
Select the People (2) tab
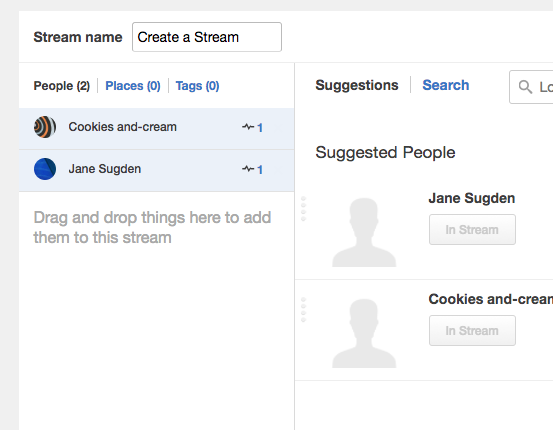[62, 86]
